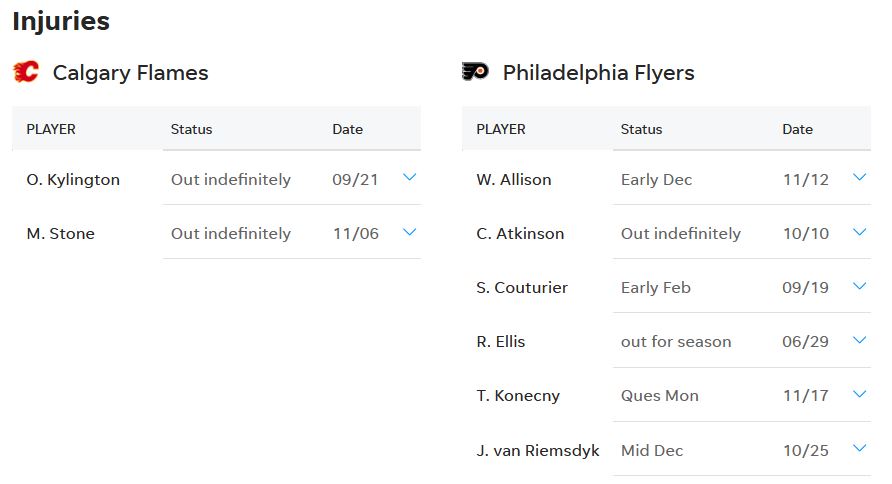
Task: Expand M. Stone injury details chevron
Action: (x=409, y=232)
